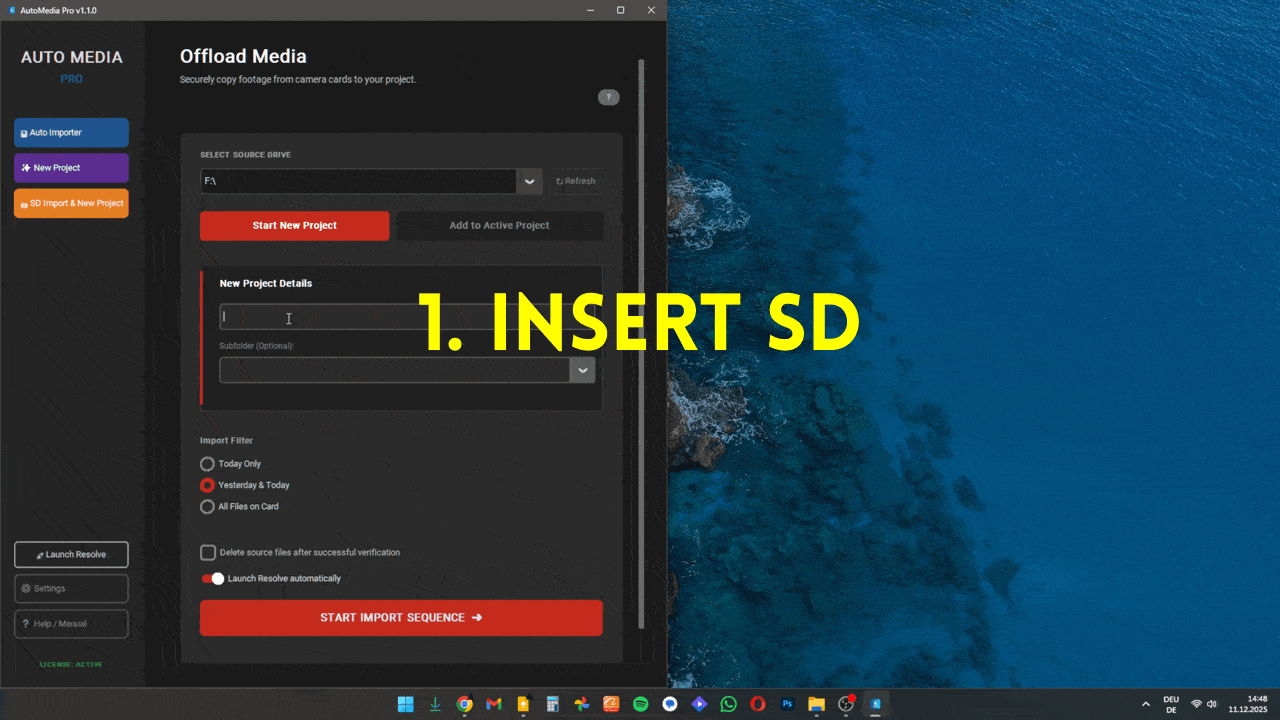
Task: Click the F:\ source drive field
Action: pos(358,181)
